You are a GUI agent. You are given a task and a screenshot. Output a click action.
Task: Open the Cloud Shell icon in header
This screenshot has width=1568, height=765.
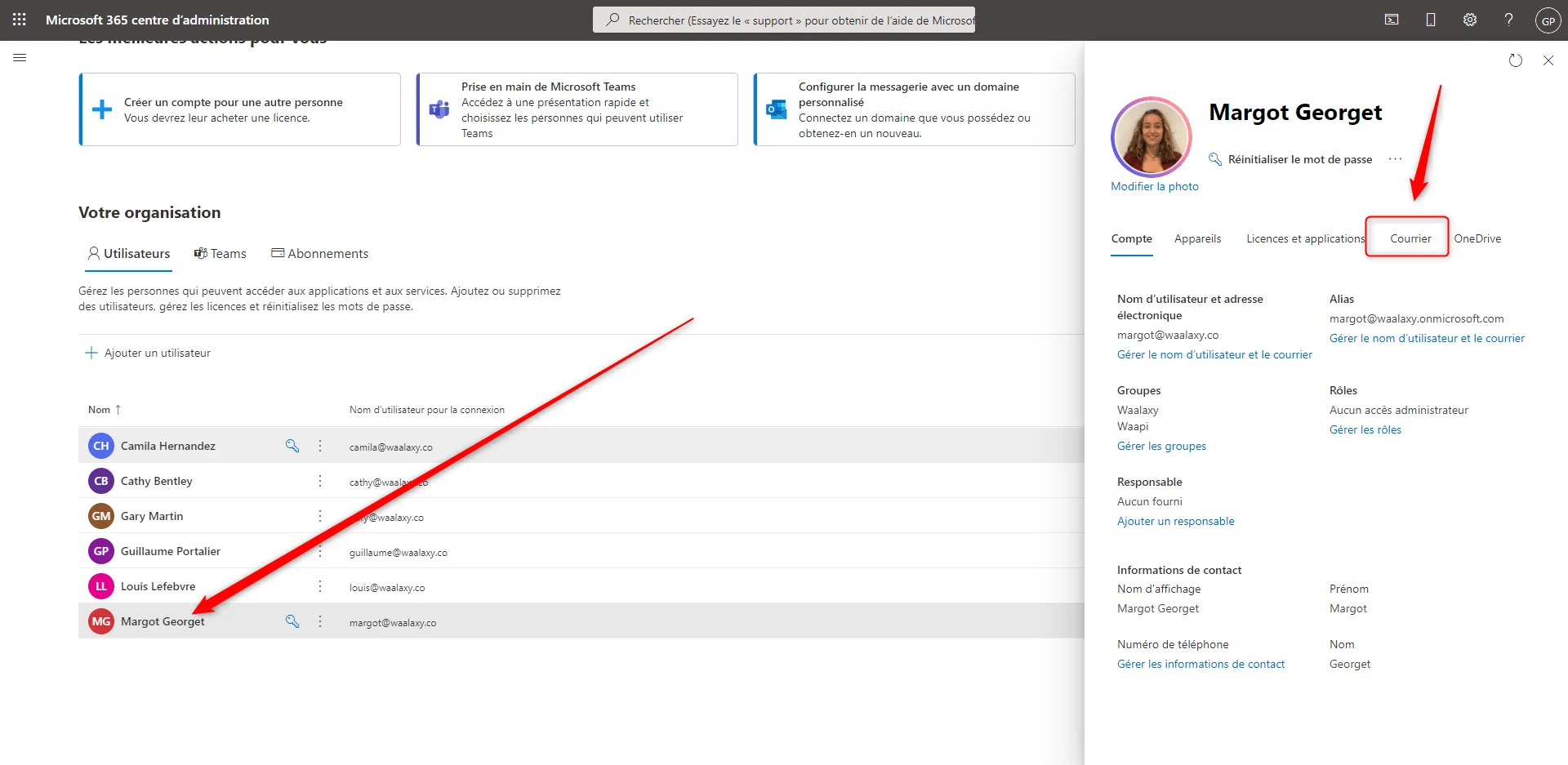(x=1392, y=20)
